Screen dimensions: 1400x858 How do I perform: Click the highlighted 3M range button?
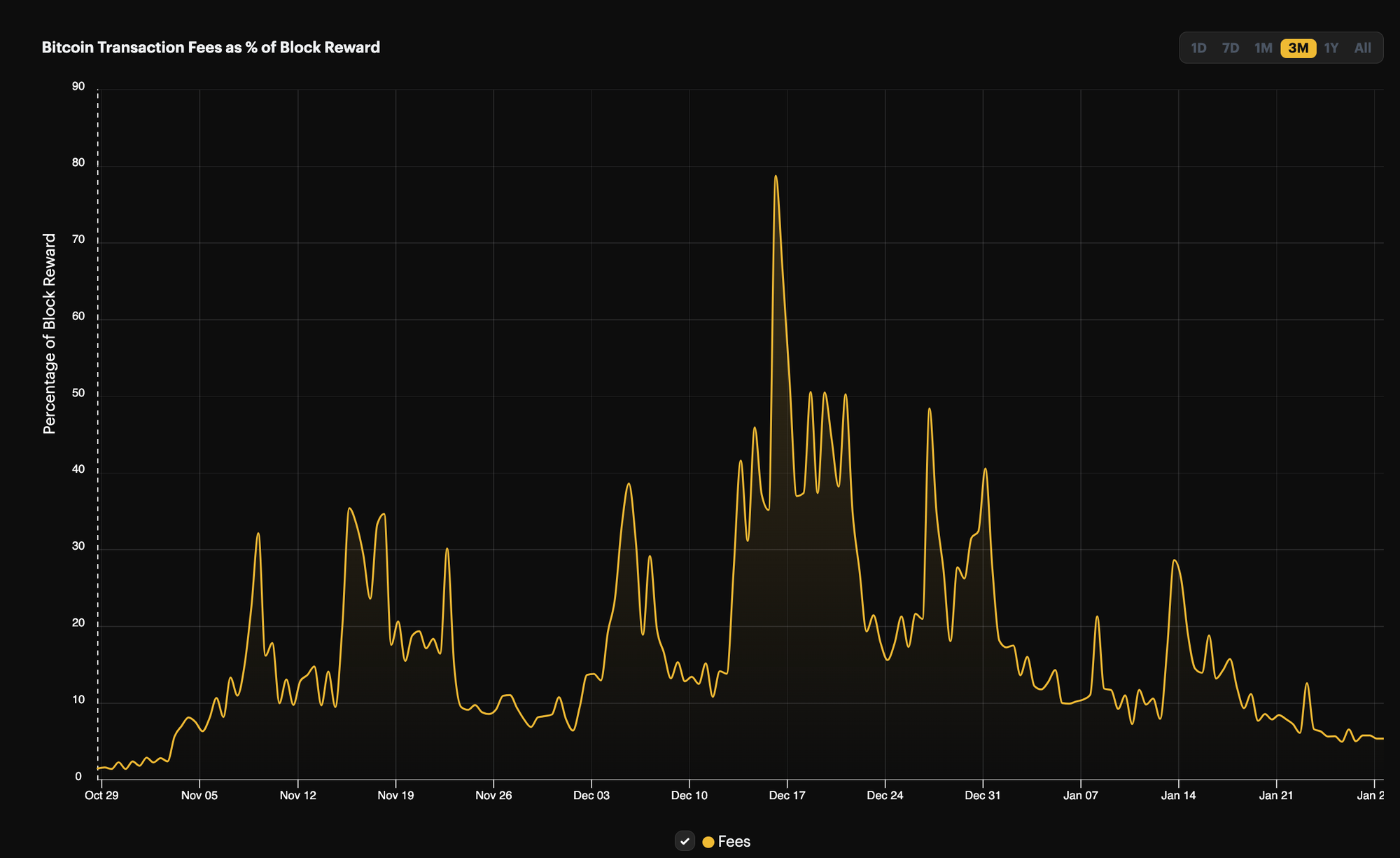[1298, 48]
